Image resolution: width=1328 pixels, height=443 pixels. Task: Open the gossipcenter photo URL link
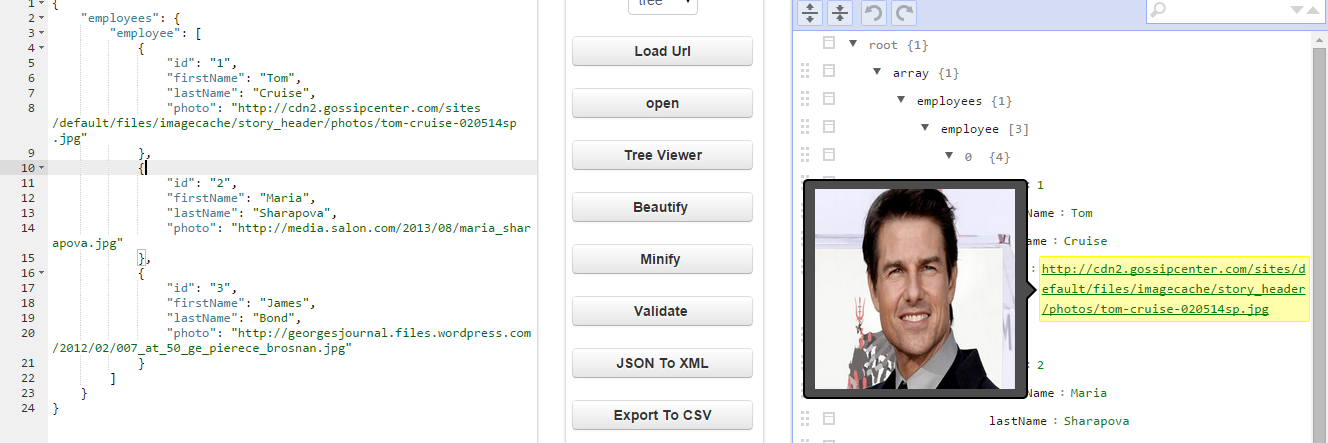pyautogui.click(x=1173, y=289)
